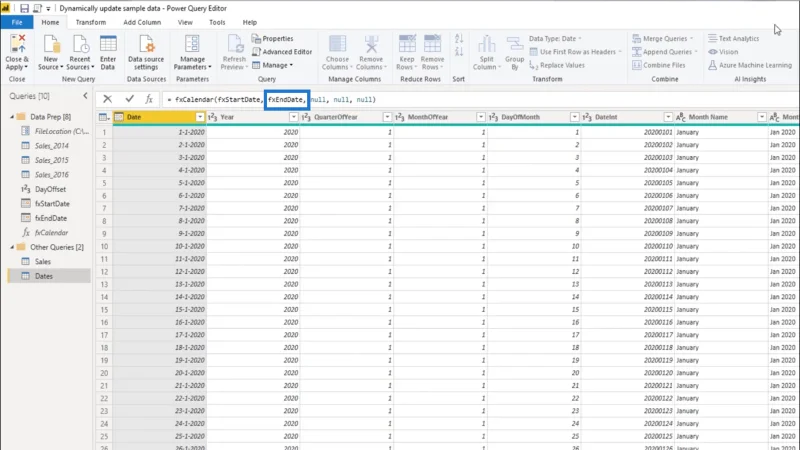
Task: Click the Group By icon
Action: pos(515,44)
